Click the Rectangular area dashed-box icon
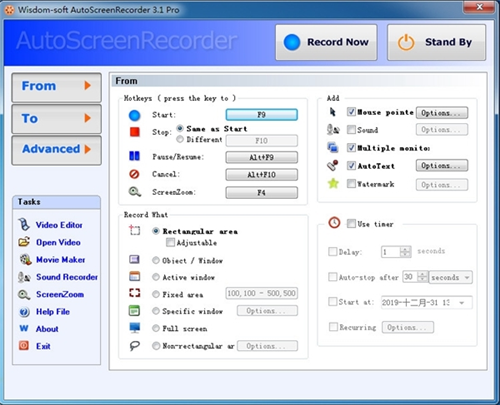This screenshot has height=405, width=500. pos(135,230)
